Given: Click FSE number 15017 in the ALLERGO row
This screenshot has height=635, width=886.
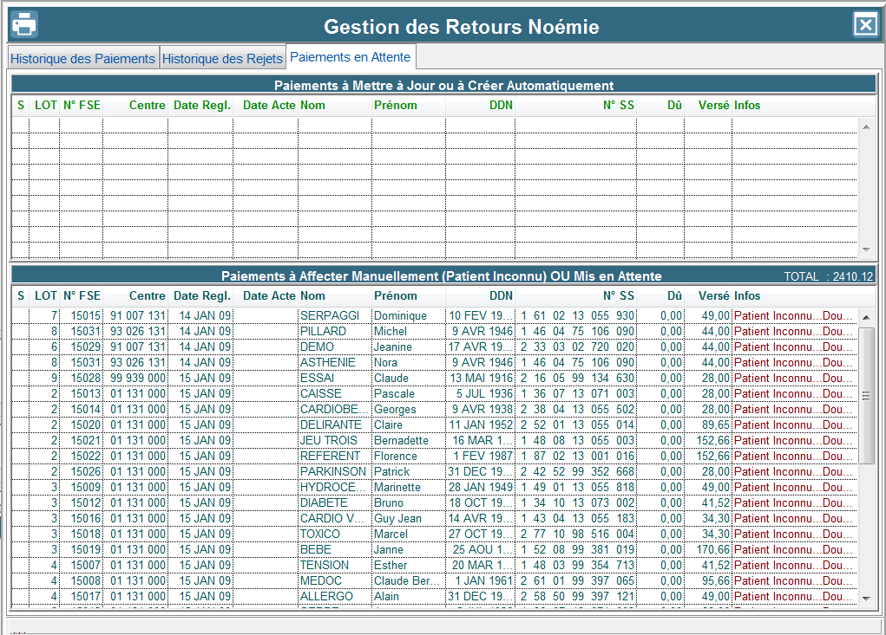Looking at the screenshot, I should point(86,597).
